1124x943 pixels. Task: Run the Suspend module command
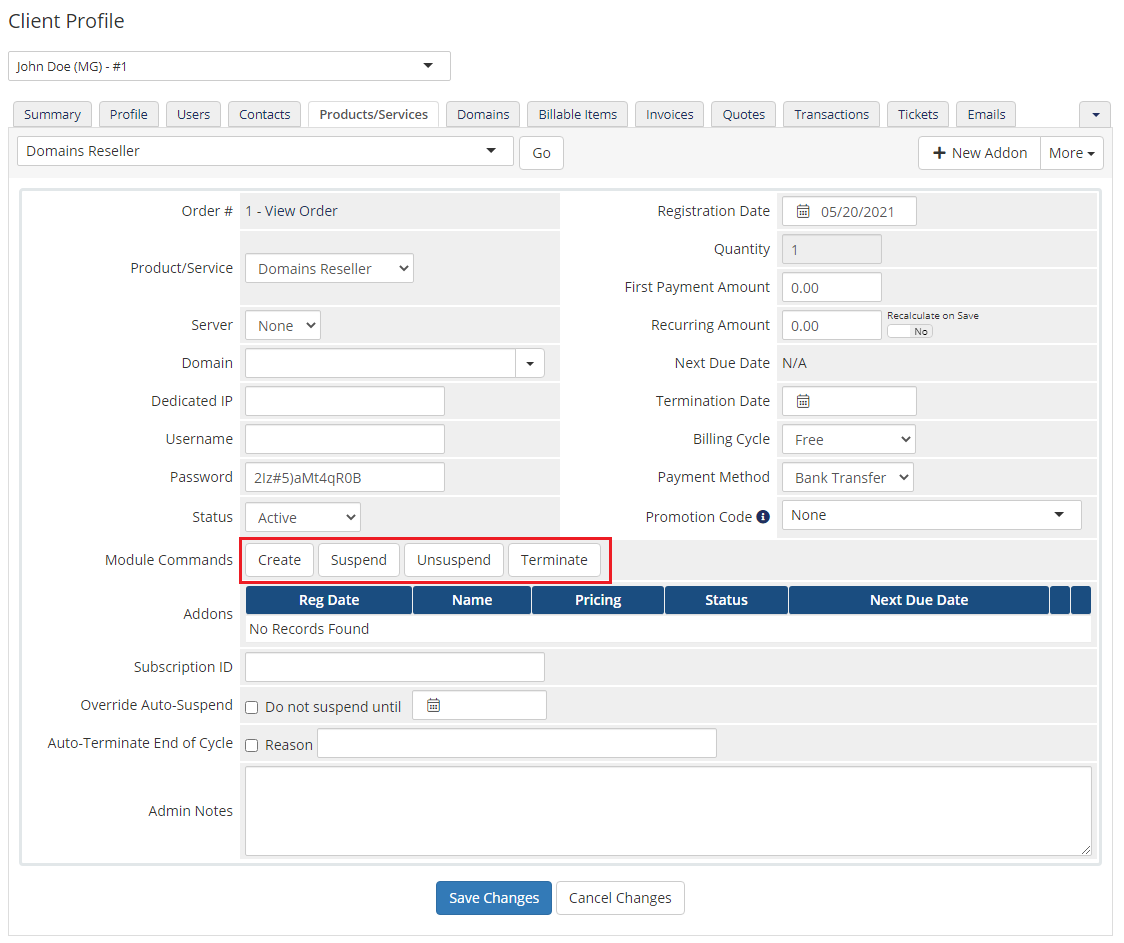358,560
